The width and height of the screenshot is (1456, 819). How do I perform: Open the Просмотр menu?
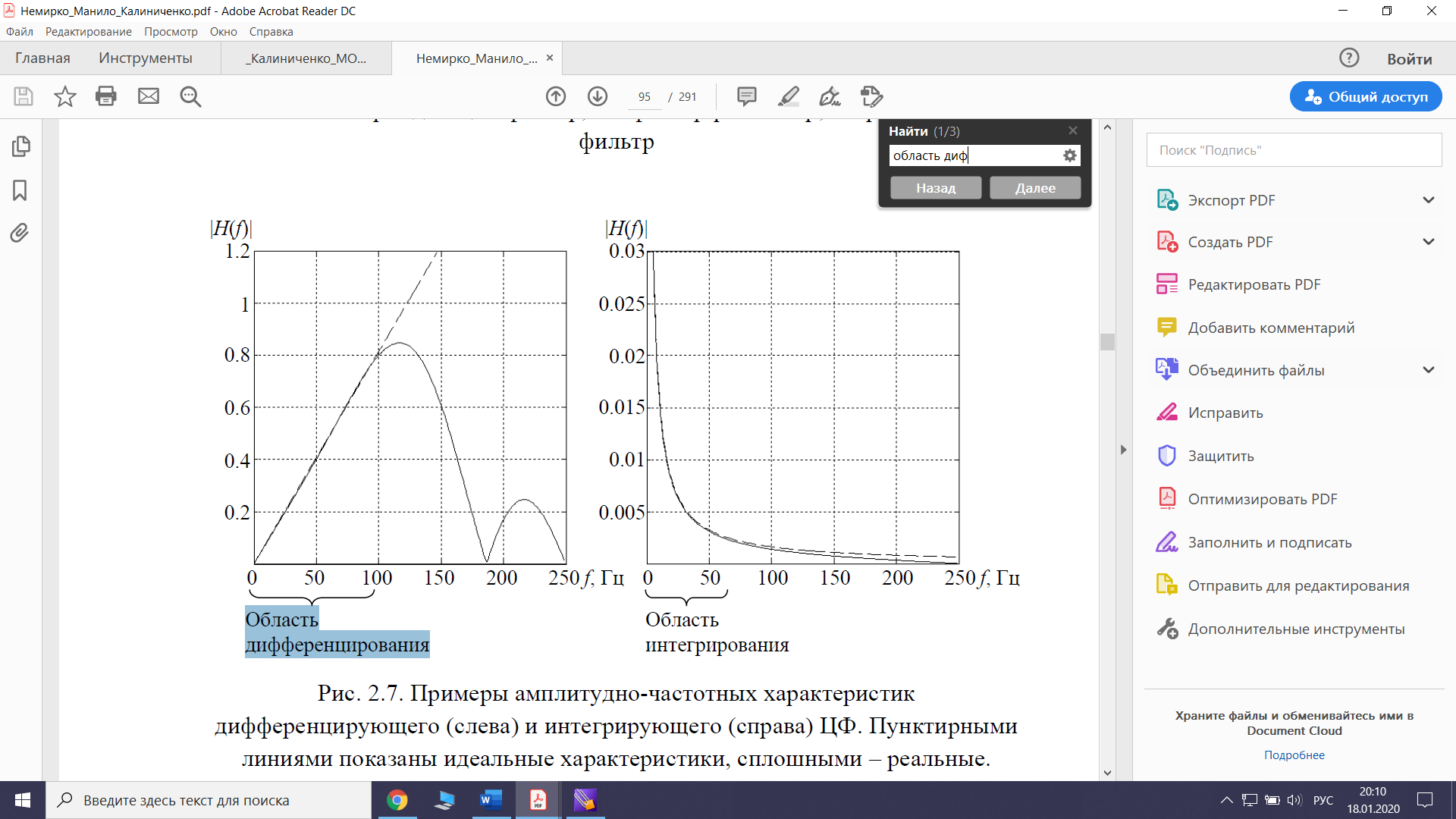(171, 32)
